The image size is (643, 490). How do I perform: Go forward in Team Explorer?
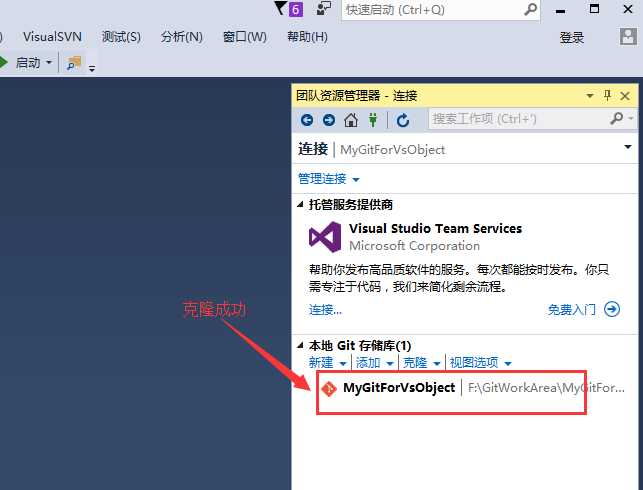point(329,120)
